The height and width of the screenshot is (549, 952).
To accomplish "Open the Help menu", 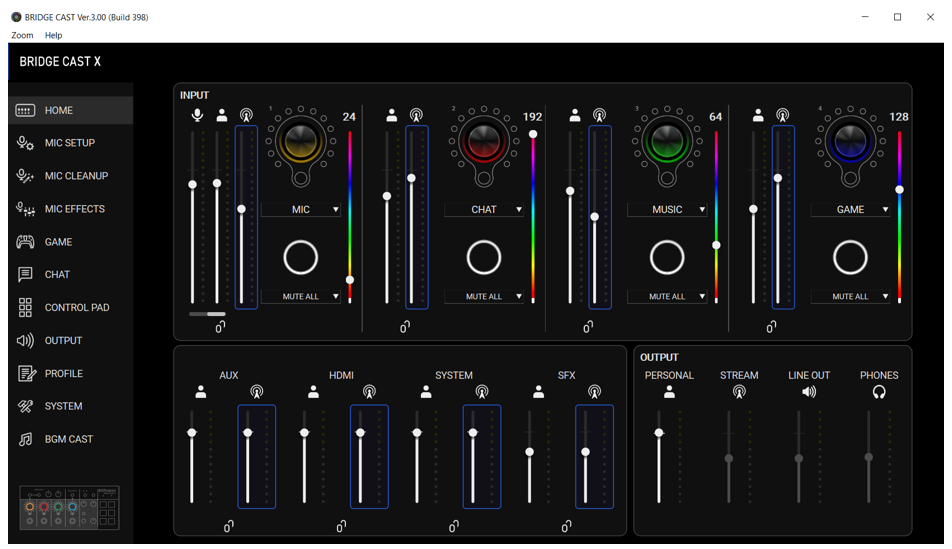I will [x=53, y=35].
